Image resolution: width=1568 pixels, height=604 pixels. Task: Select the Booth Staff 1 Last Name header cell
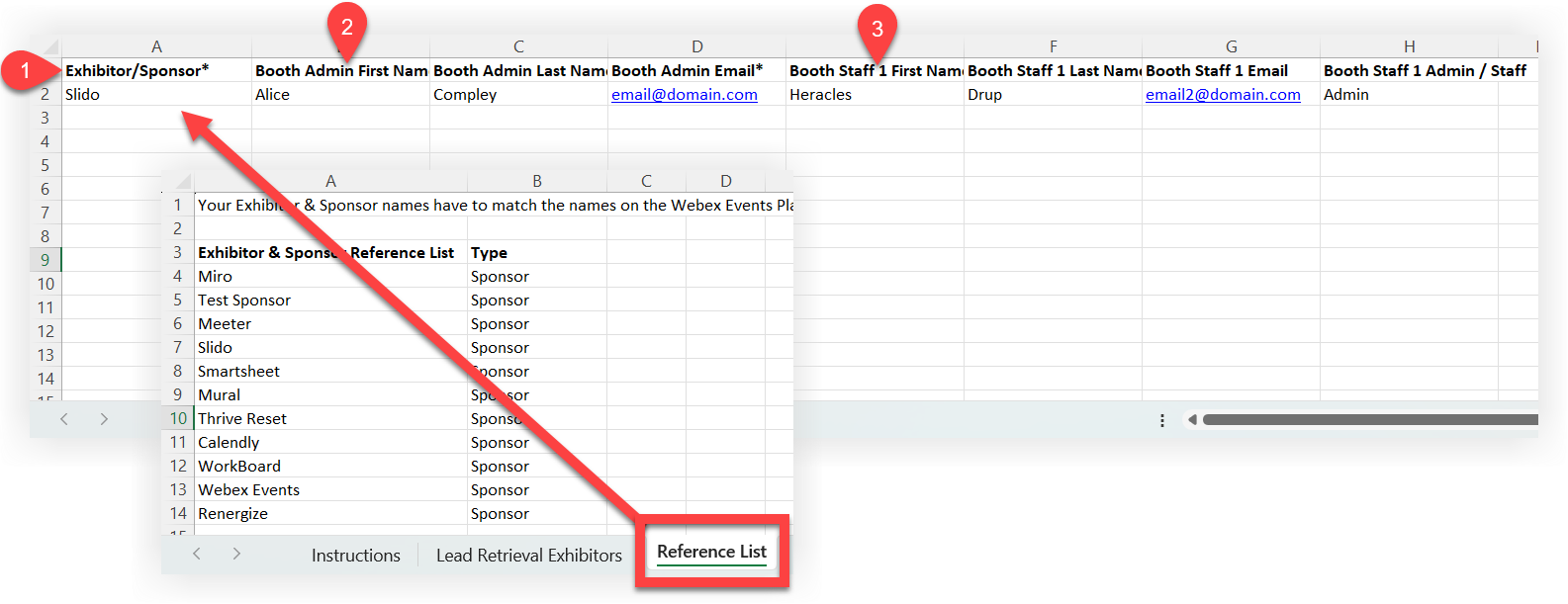point(1053,70)
